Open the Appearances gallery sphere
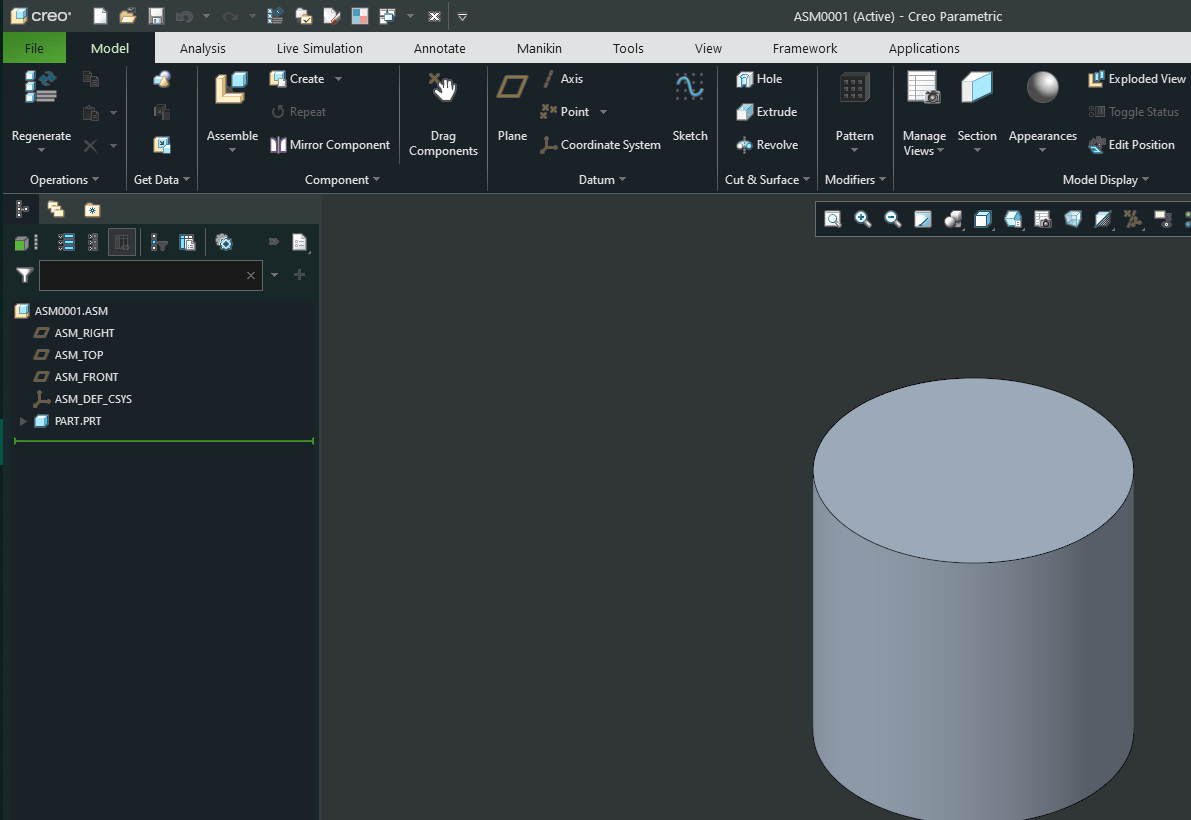This screenshot has height=820, width=1191. [x=1042, y=88]
